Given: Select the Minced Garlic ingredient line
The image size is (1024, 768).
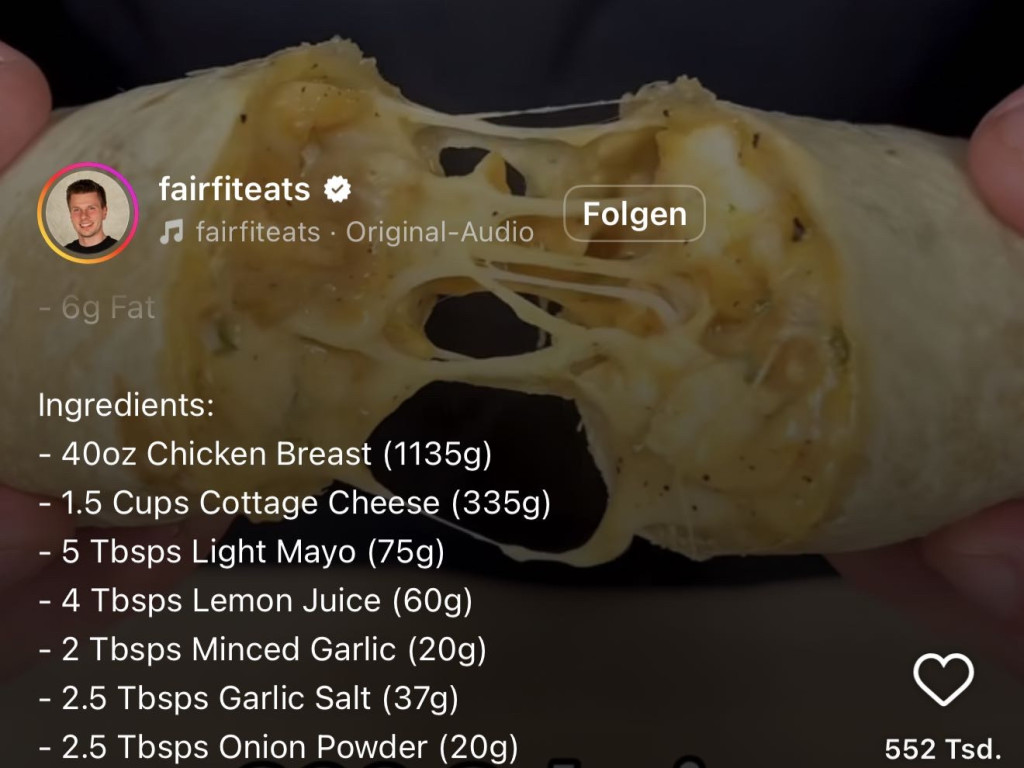Looking at the screenshot, I should coord(263,650).
